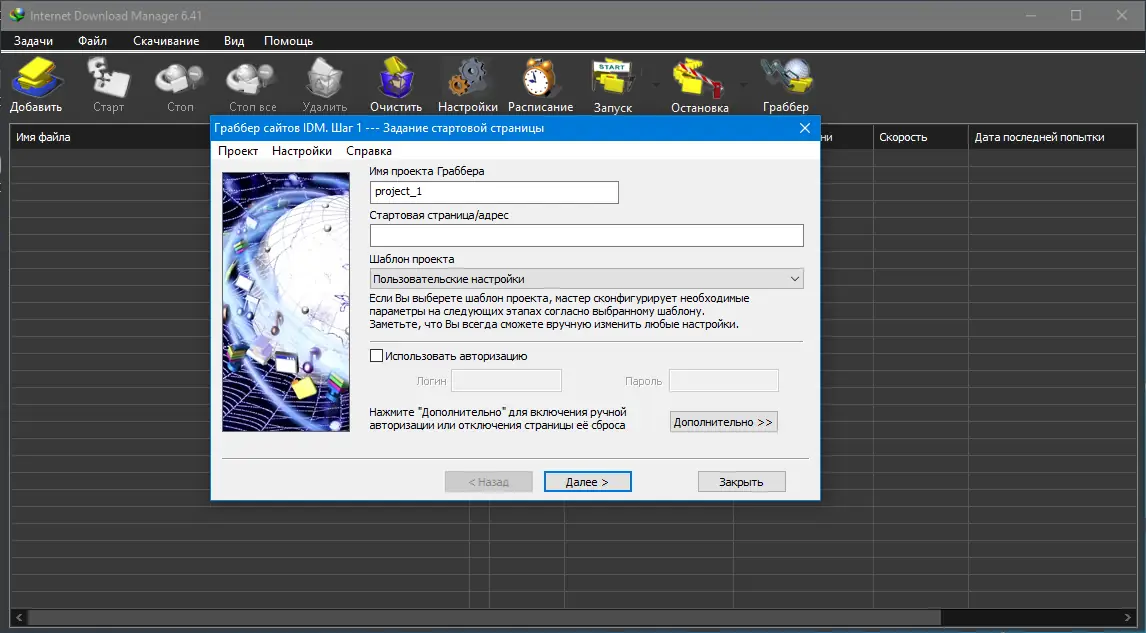Enable the Использовать авторизацию checkbox
The width and height of the screenshot is (1146, 633).
coord(377,355)
